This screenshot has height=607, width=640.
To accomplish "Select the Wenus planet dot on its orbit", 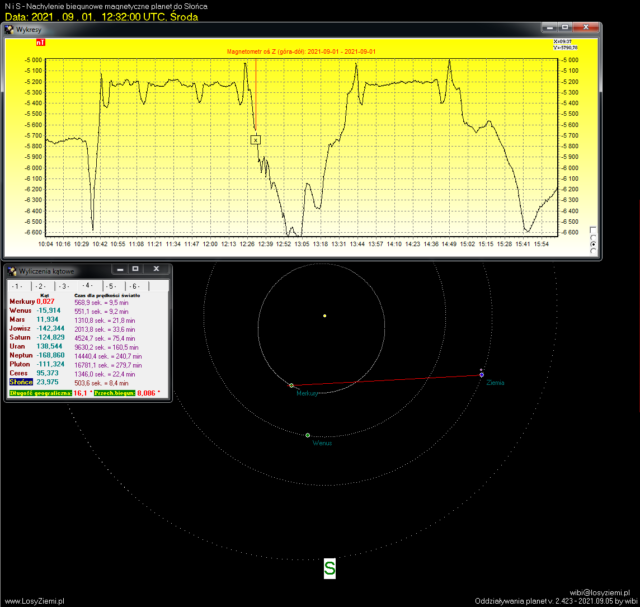I will click(x=308, y=435).
